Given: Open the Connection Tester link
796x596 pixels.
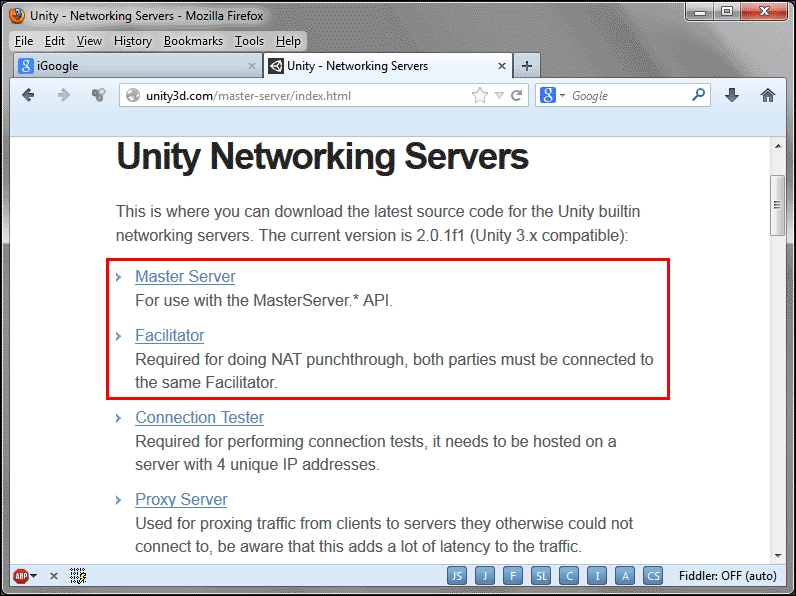Looking at the screenshot, I should [x=200, y=417].
